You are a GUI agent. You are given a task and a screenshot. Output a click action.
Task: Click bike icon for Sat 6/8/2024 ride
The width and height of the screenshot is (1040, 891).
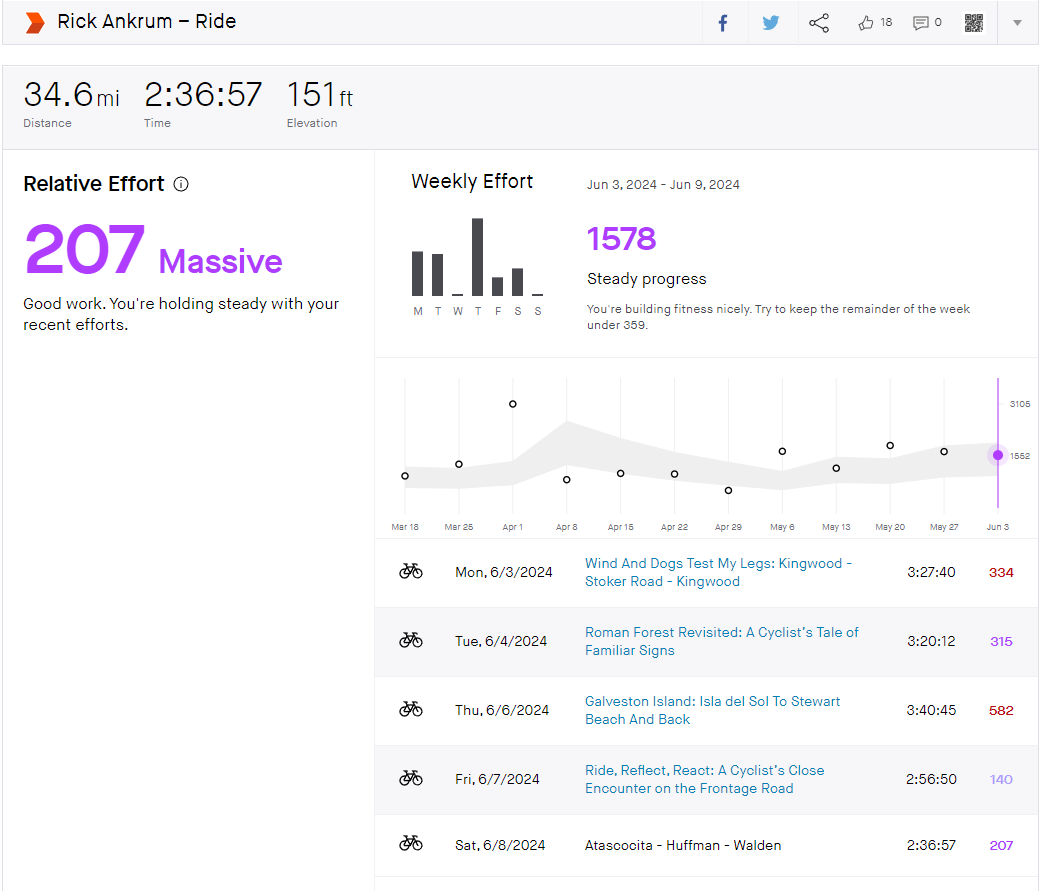tap(411, 844)
